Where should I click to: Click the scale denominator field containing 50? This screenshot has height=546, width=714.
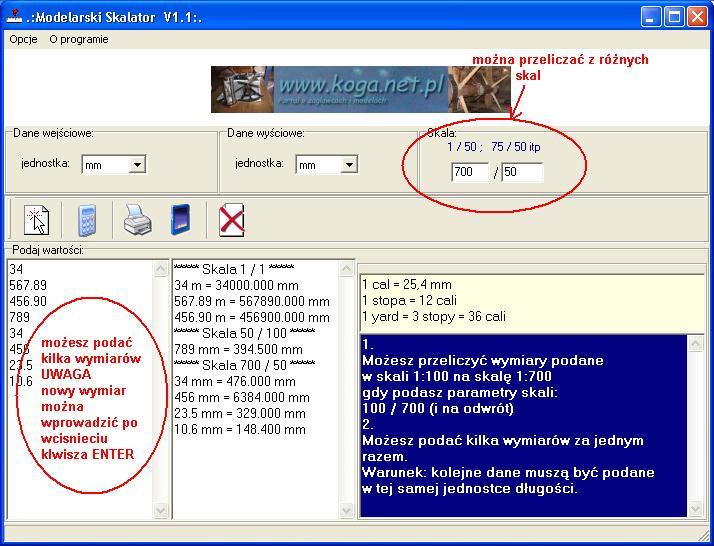pos(522,173)
